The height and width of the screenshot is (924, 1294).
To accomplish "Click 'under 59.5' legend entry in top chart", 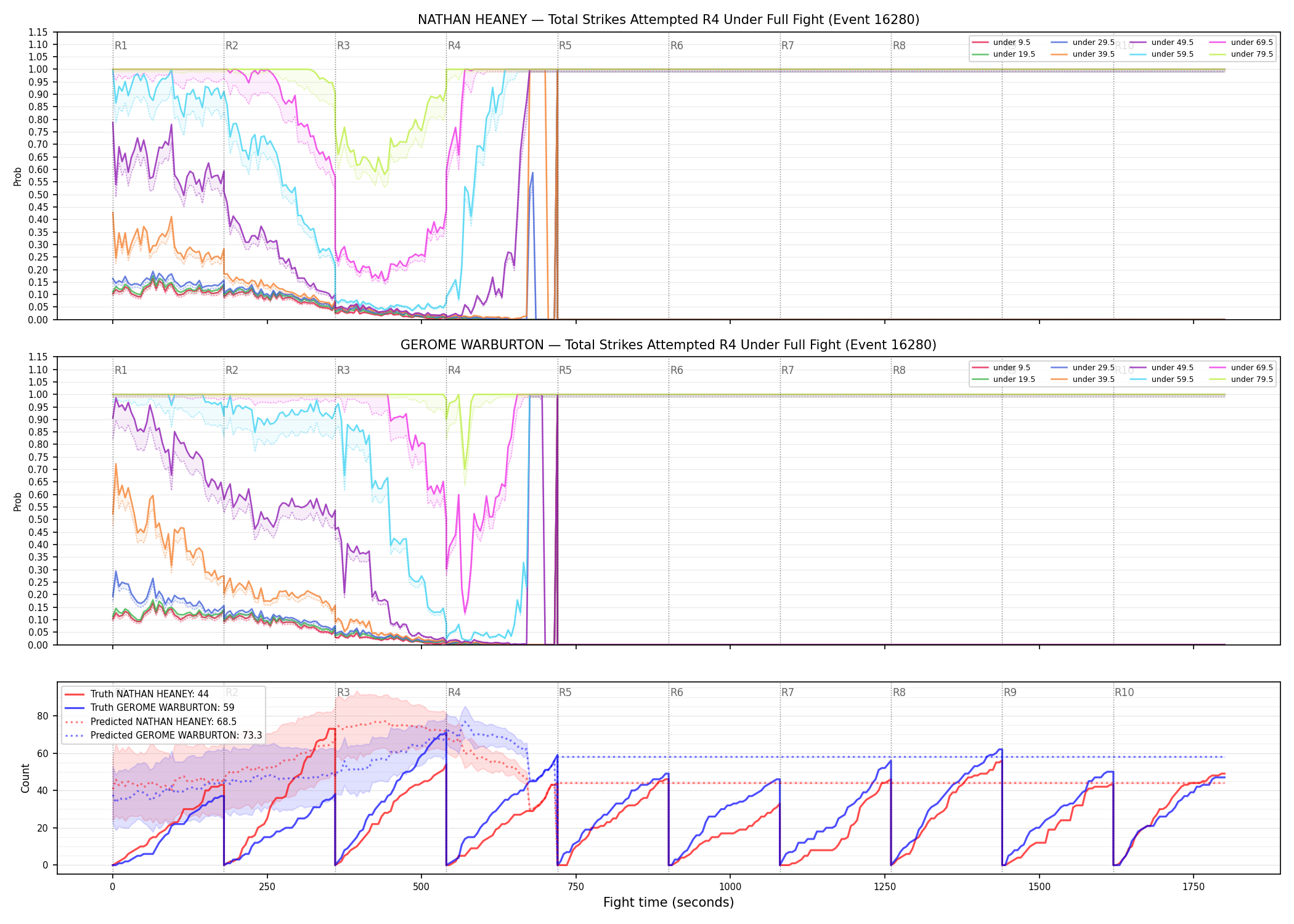I will [1162, 54].
